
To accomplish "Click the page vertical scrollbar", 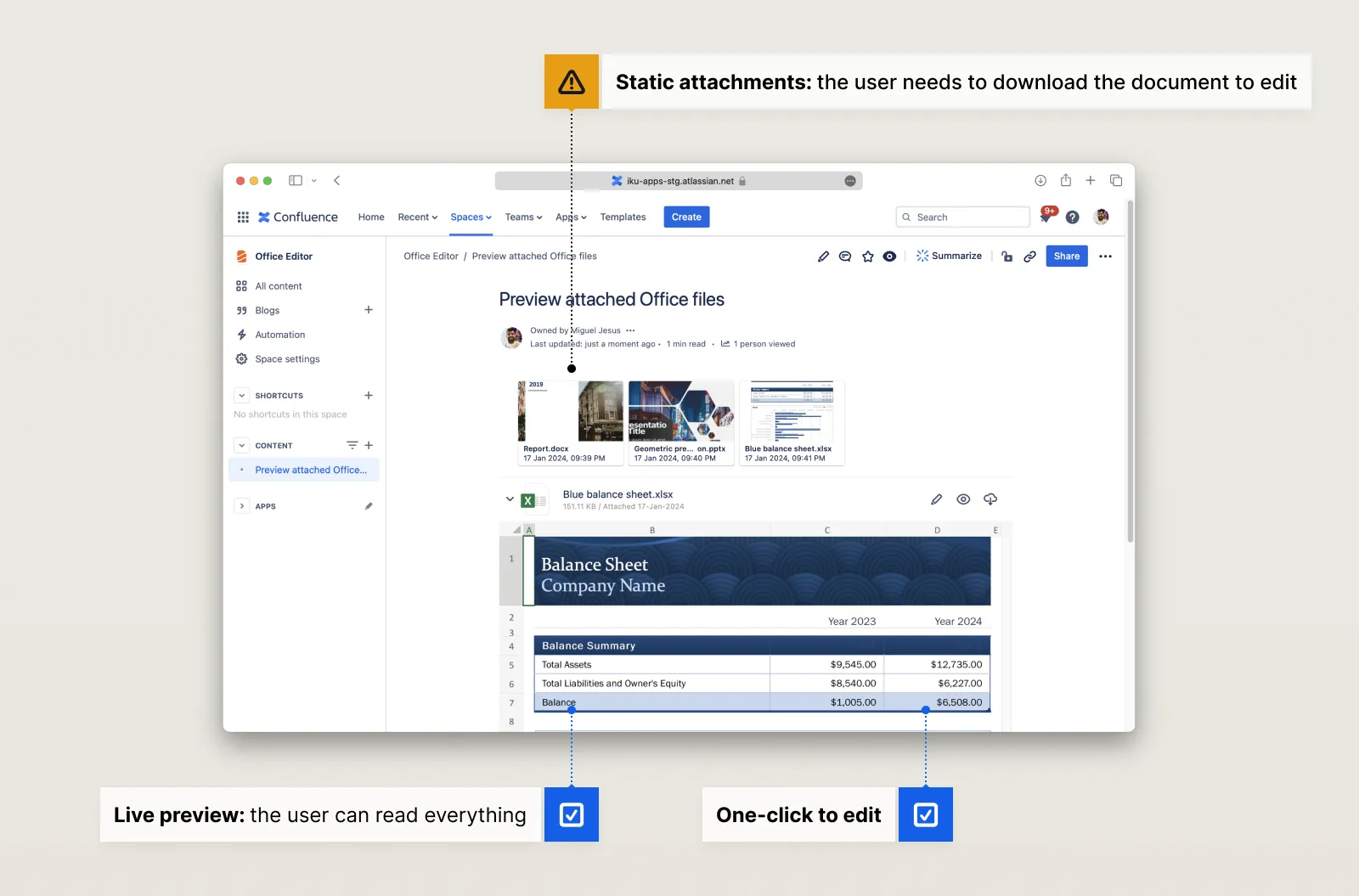I will coord(1130,371).
